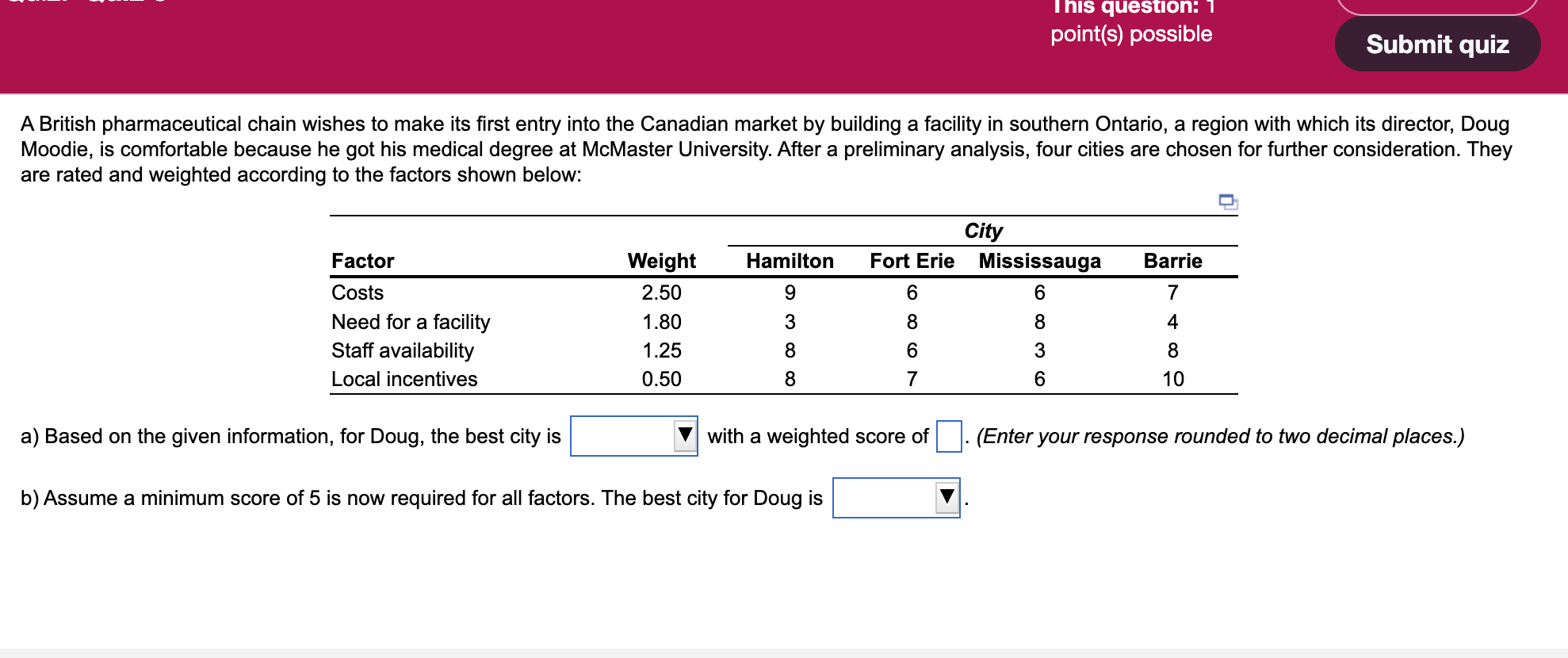
Task: Click inside the part a city selection box
Action: tap(626, 436)
